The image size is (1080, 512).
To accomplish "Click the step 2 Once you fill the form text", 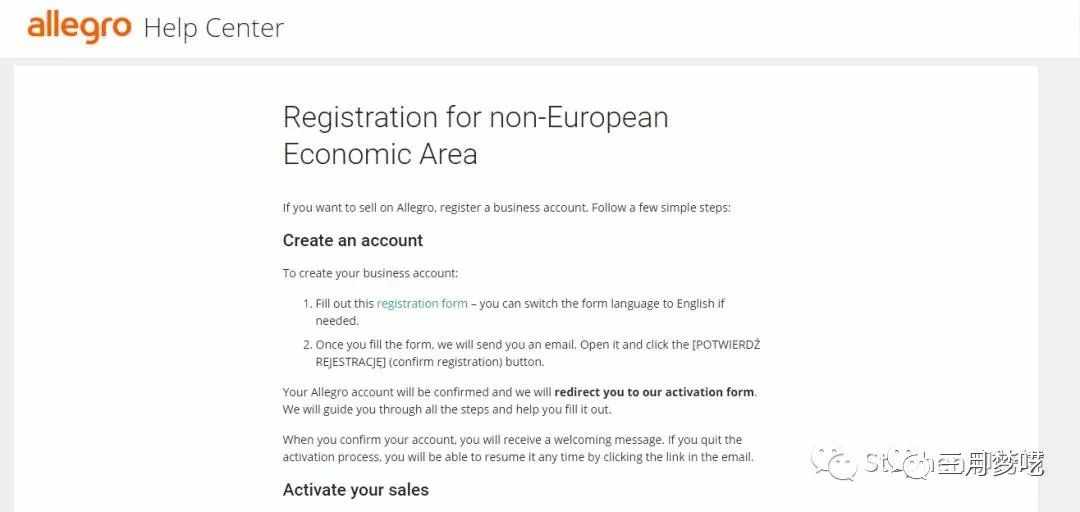I will pos(400,344).
